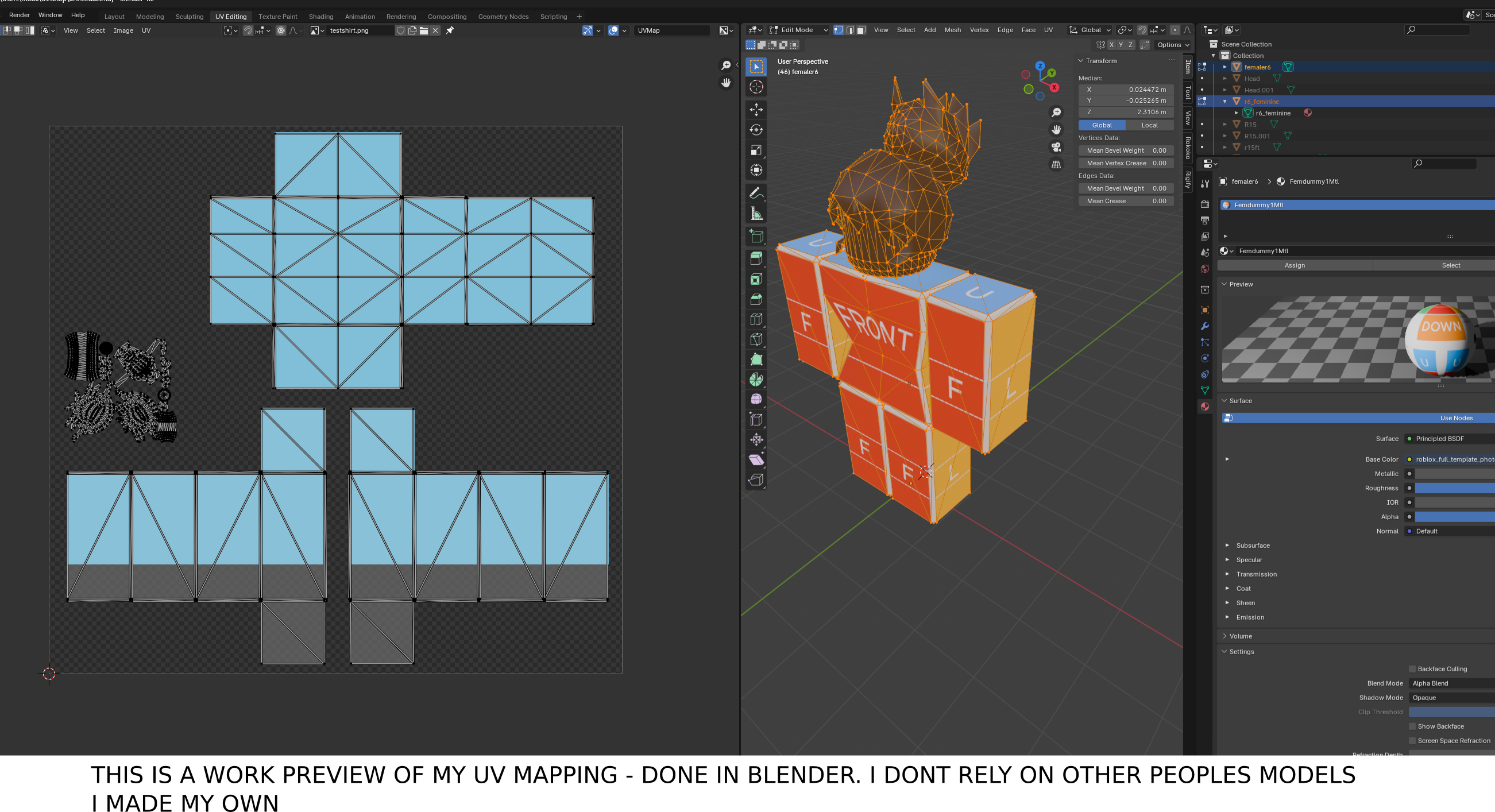Select the Bevel tool

coord(756,300)
